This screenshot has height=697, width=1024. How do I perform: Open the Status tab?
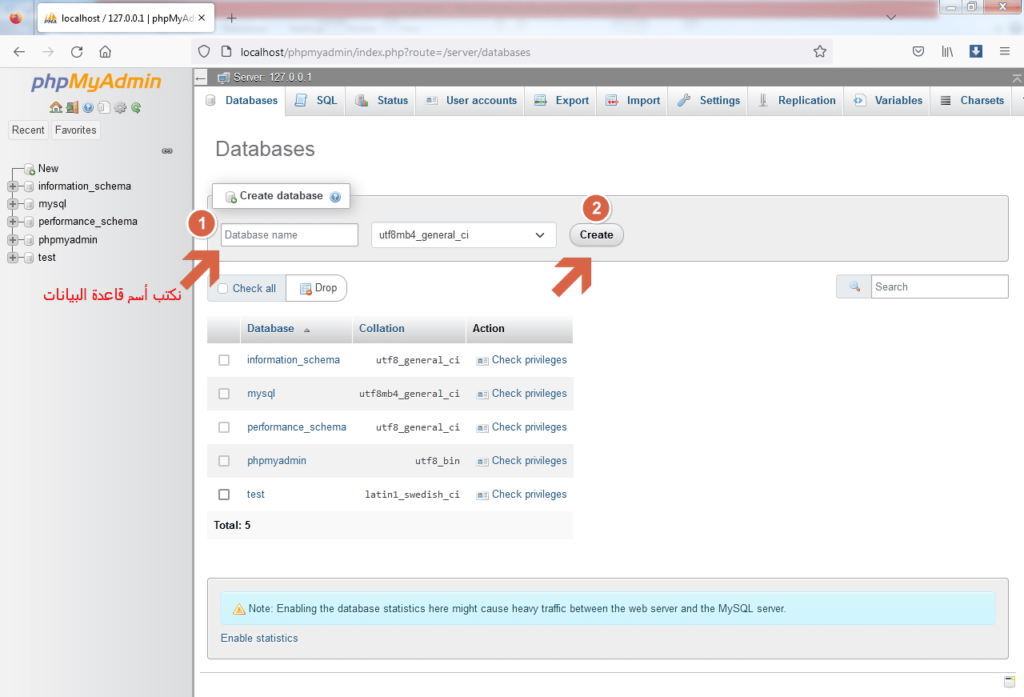pos(382,101)
